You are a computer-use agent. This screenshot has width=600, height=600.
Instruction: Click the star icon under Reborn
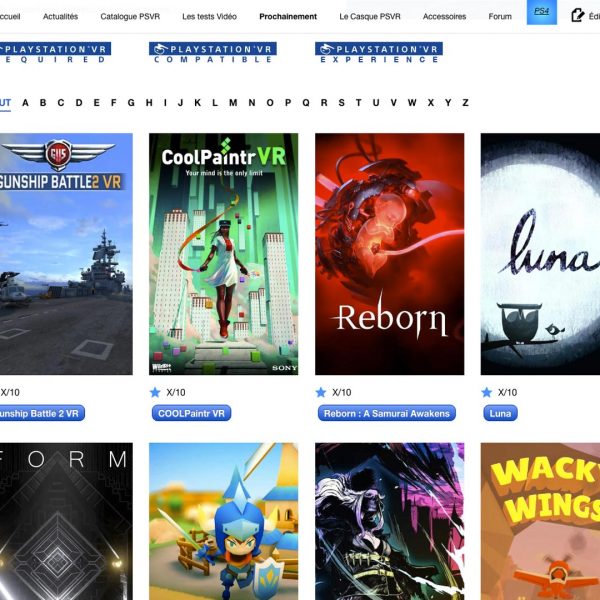(321, 392)
